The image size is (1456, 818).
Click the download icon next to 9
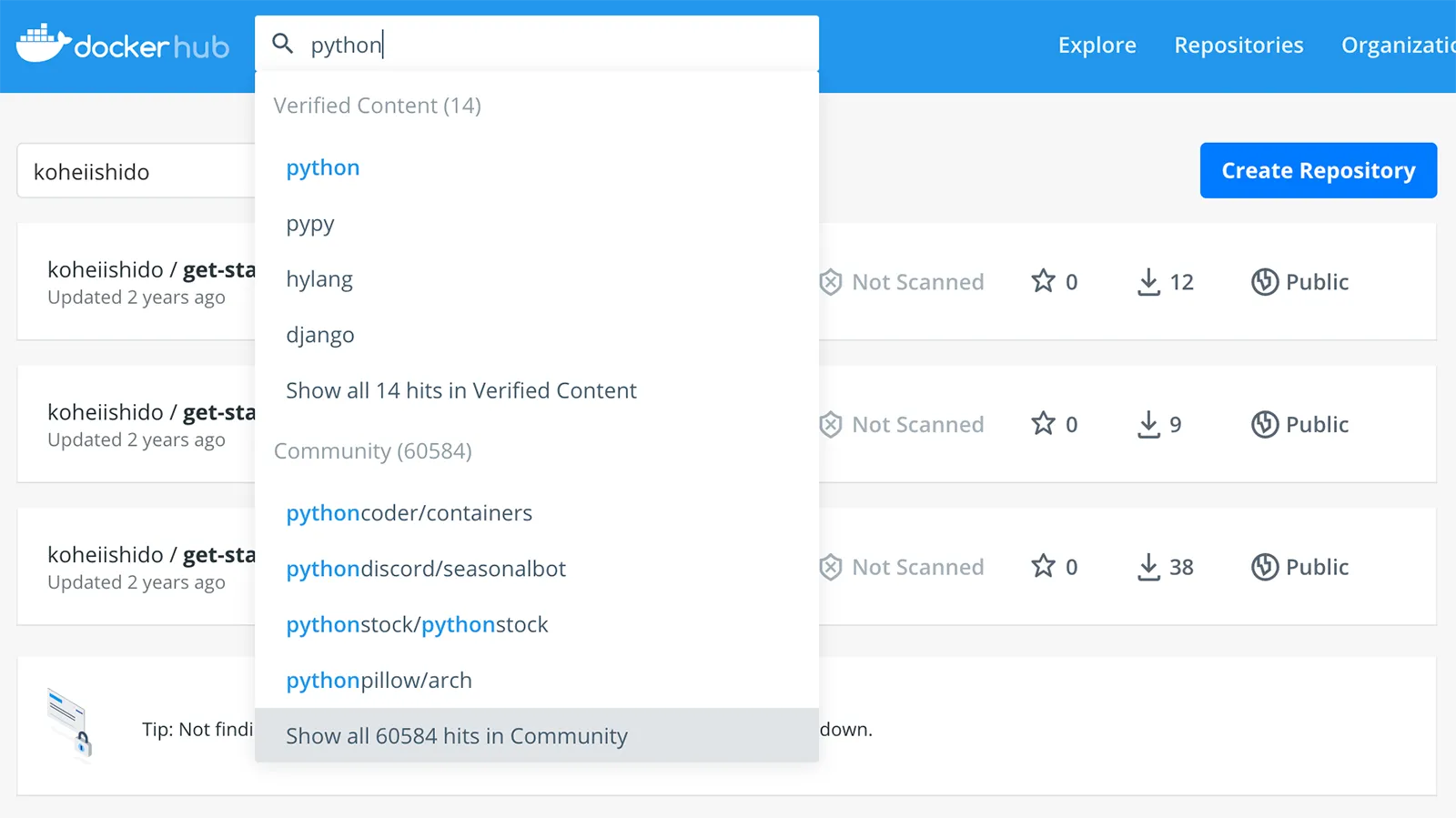pyautogui.click(x=1148, y=424)
